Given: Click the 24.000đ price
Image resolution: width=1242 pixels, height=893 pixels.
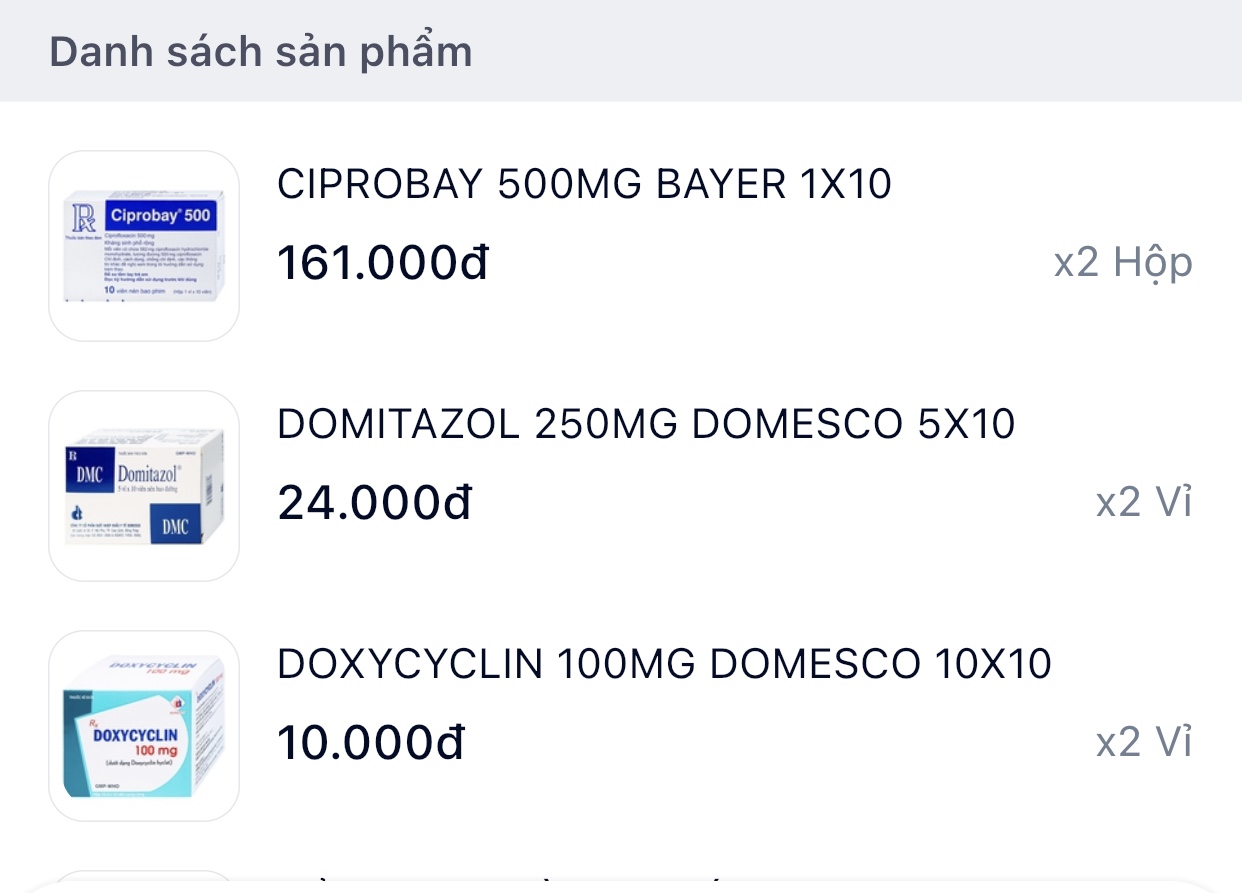Looking at the screenshot, I should [374, 503].
